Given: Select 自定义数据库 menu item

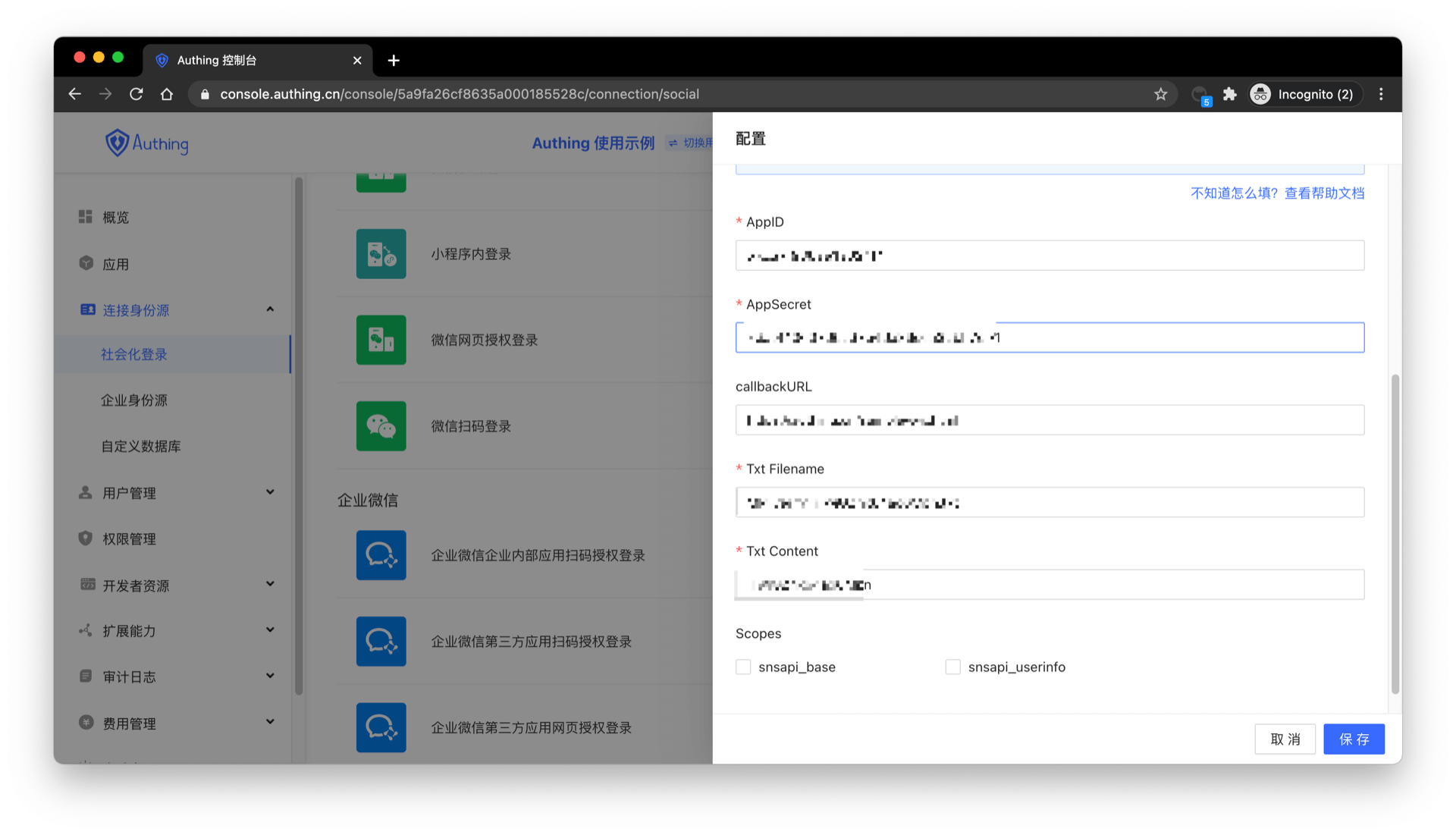Looking at the screenshot, I should (141, 446).
